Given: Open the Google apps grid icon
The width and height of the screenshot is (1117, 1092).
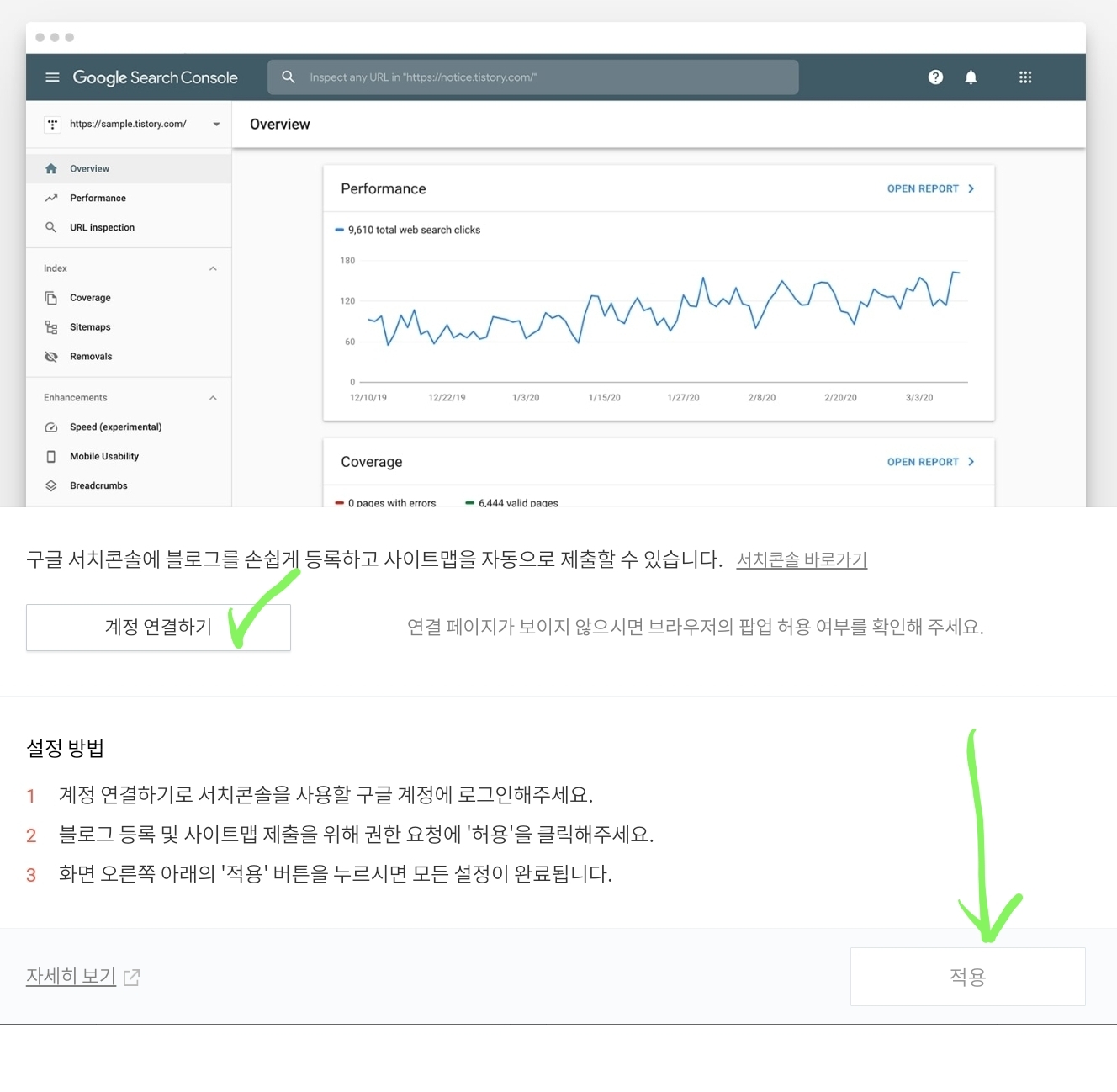Looking at the screenshot, I should (1025, 77).
